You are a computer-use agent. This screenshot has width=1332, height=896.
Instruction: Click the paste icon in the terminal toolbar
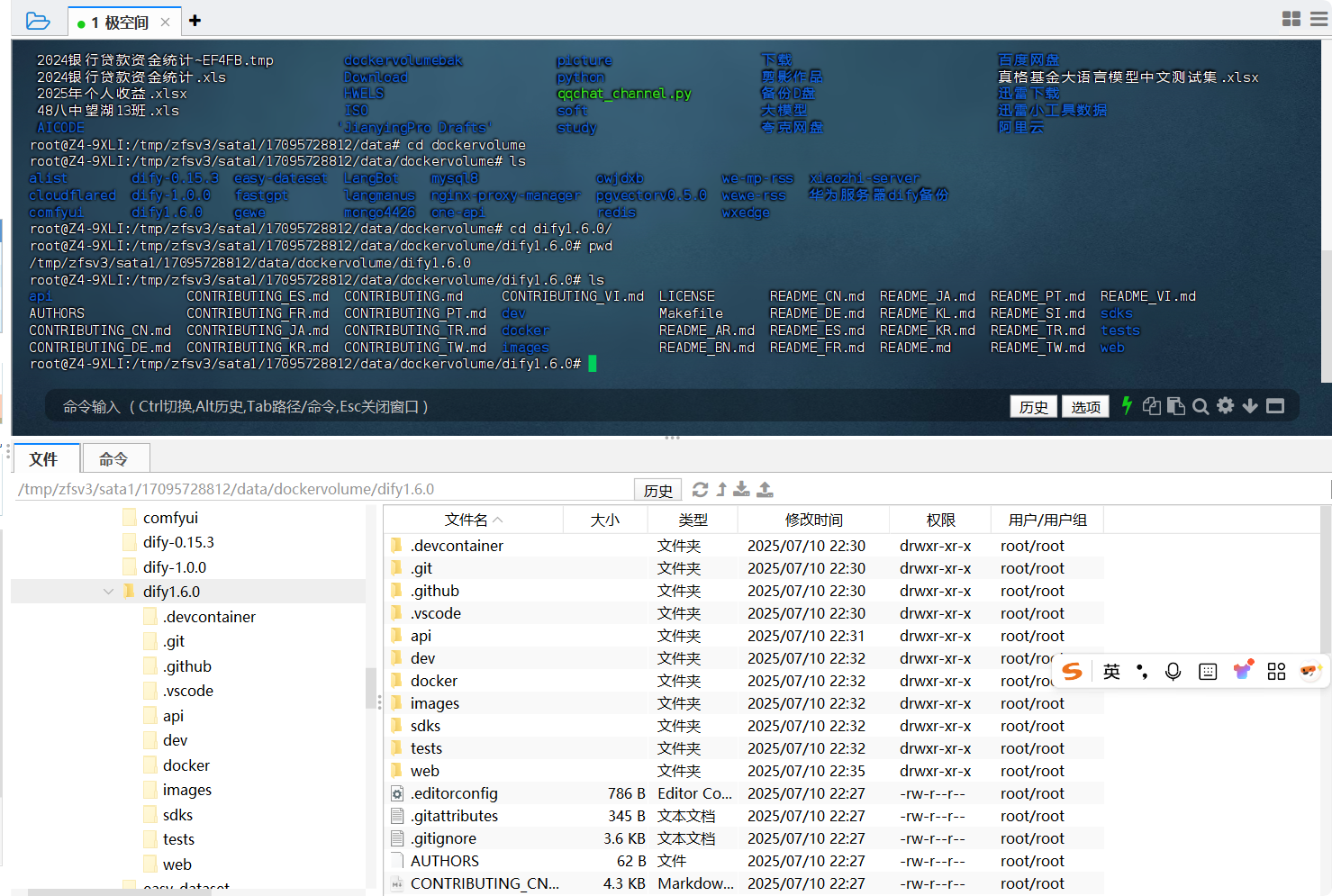click(1176, 406)
